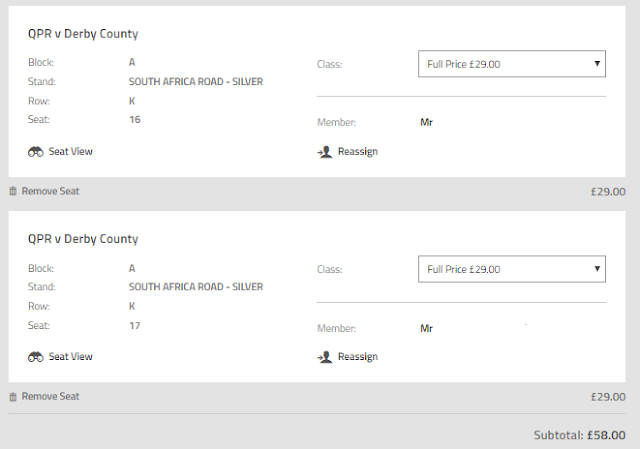Open Seat View link for seat 17
Image resolution: width=640 pixels, height=449 pixels.
coord(70,357)
